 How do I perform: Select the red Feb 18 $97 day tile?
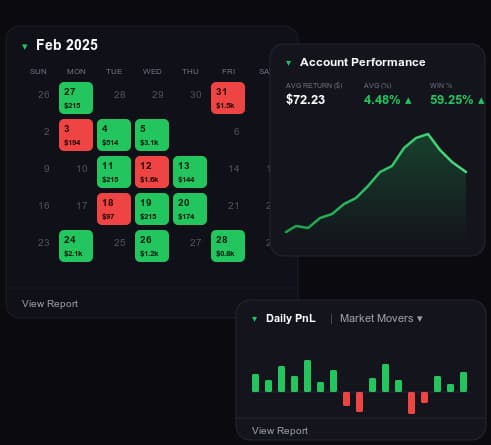pos(114,209)
